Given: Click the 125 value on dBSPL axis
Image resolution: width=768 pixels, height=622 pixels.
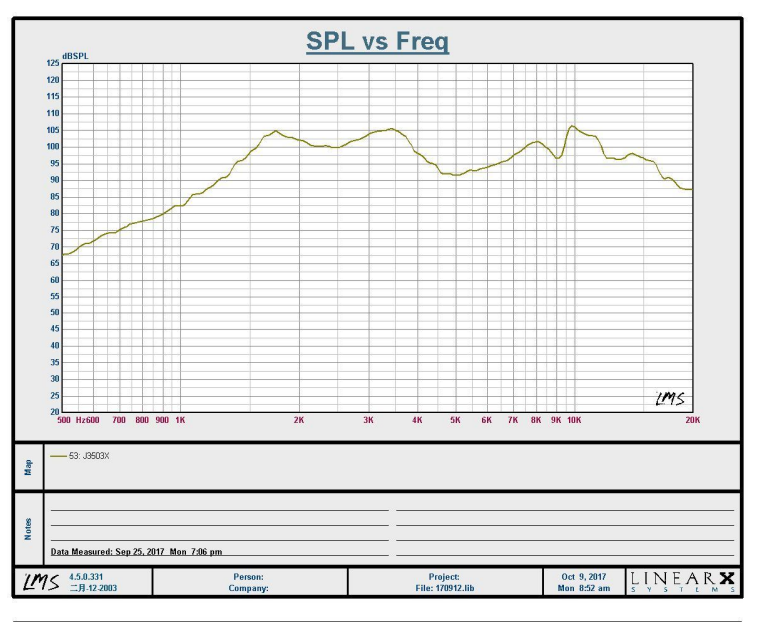Looking at the screenshot, I should tap(53, 63).
